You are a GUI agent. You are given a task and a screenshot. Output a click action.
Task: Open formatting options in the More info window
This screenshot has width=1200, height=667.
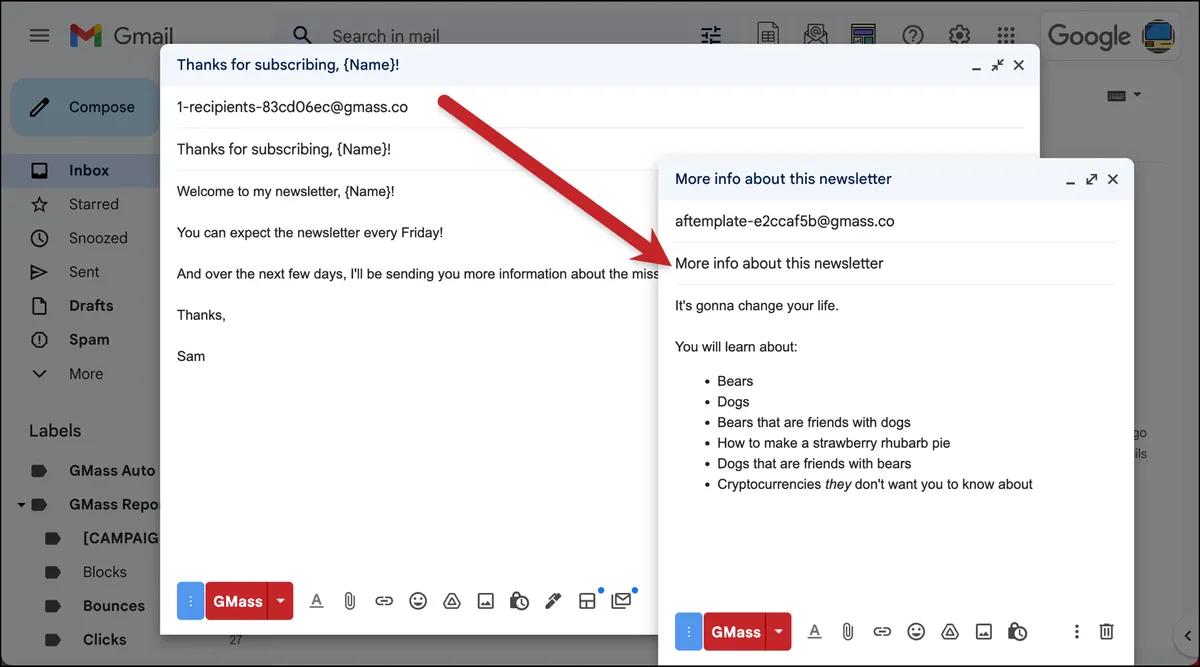tap(814, 632)
